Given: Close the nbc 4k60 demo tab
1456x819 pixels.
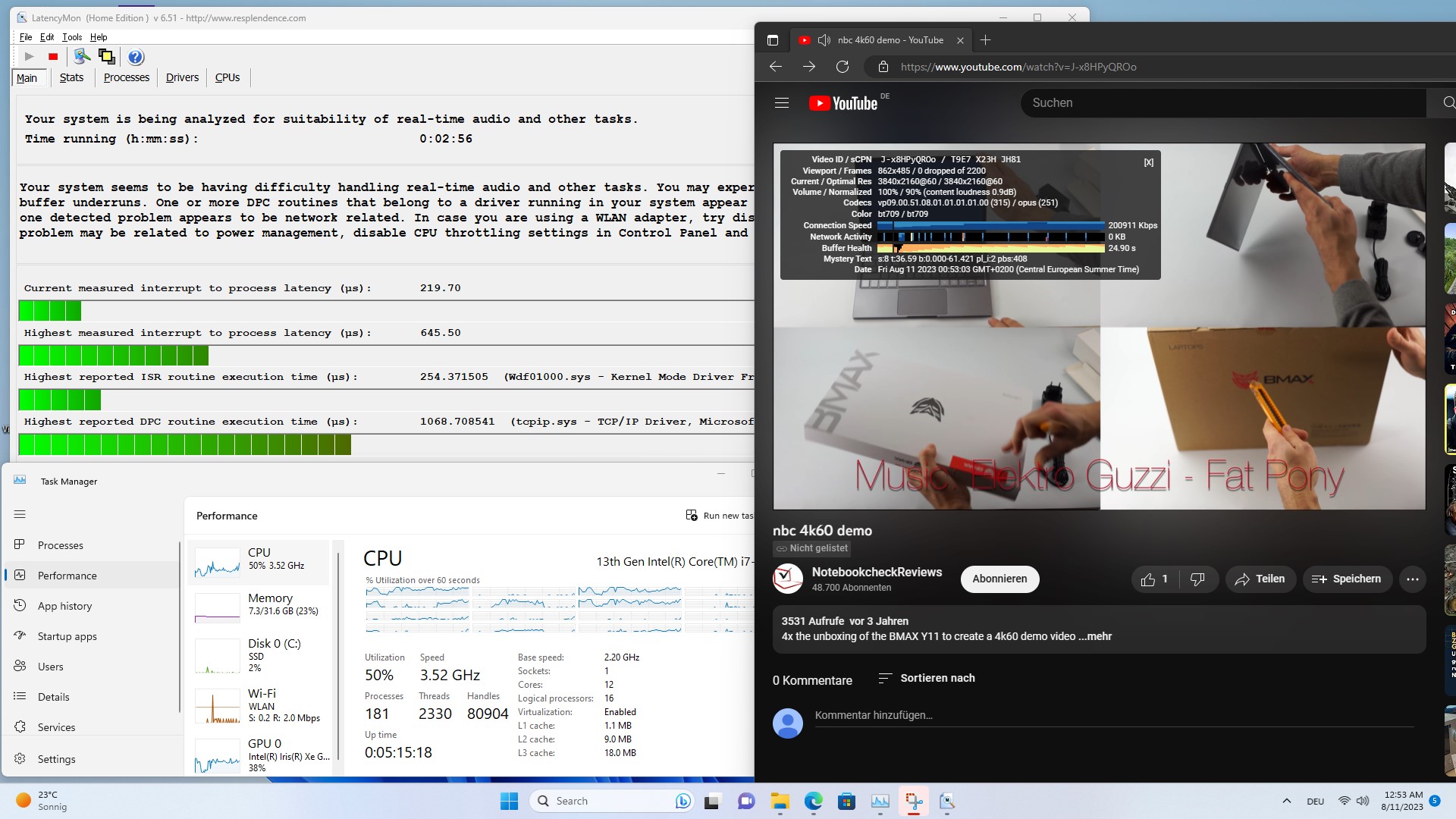Looking at the screenshot, I should click(x=960, y=40).
